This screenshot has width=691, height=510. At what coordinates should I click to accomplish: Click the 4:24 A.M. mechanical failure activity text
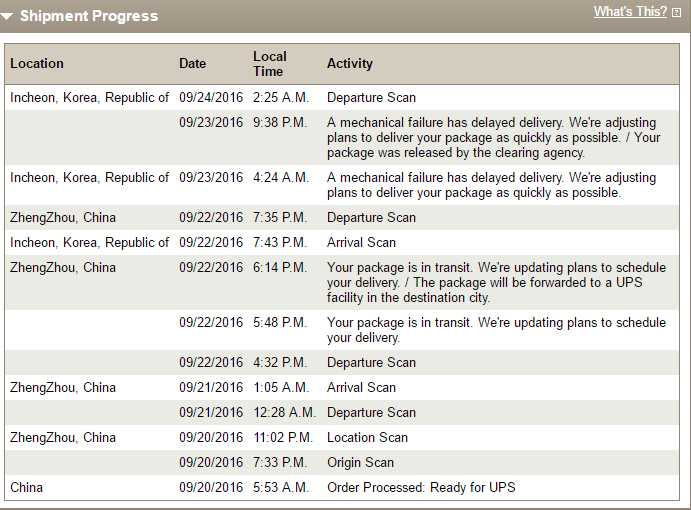coord(491,185)
